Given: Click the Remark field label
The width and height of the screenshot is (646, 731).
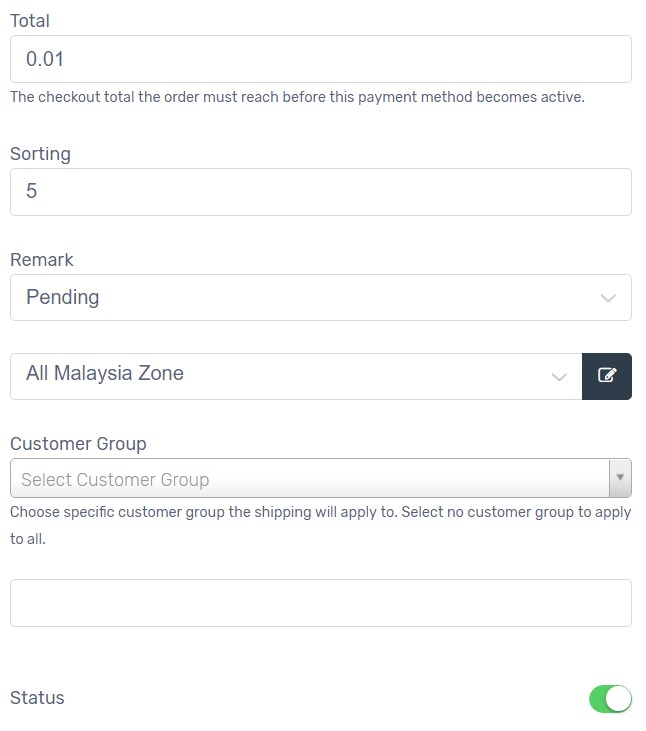Looking at the screenshot, I should [x=42, y=260].
